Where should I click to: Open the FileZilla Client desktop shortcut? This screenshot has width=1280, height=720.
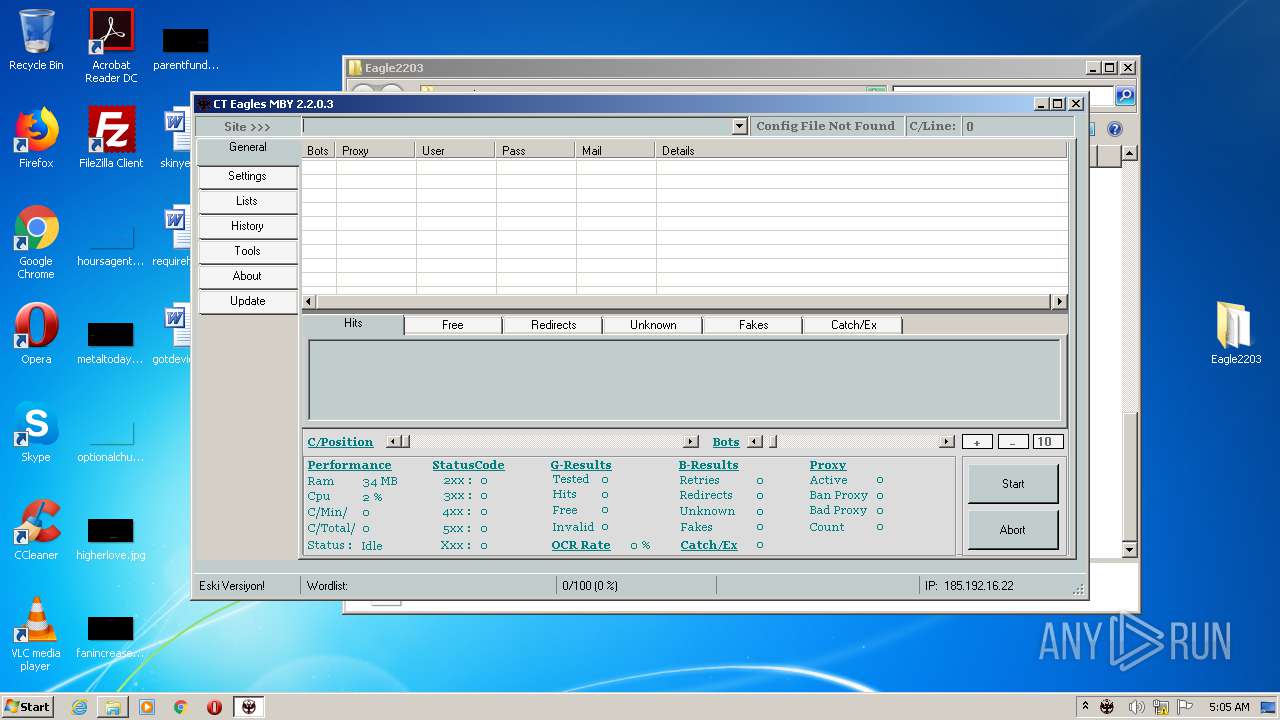point(111,138)
